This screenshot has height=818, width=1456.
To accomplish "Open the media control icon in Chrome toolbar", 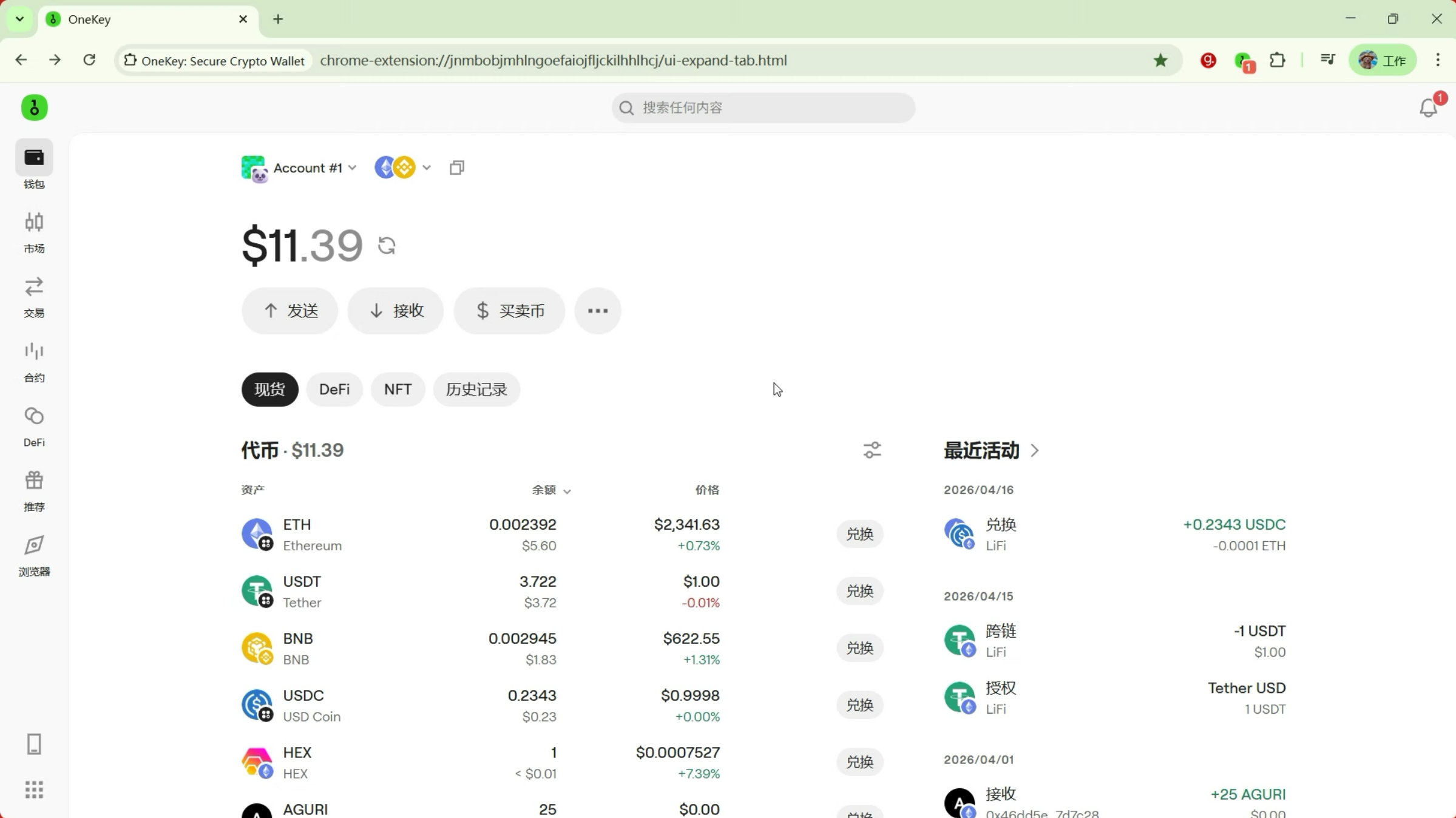I will (1328, 59).
